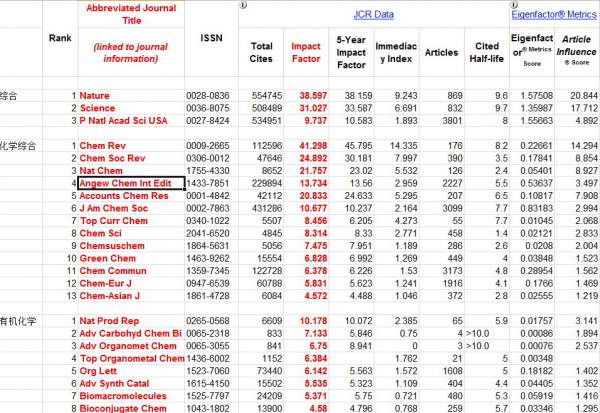Viewport: 600px width, 413px height.
Task: Select Chem Rev impact factor 41.298
Action: pyautogui.click(x=313, y=146)
